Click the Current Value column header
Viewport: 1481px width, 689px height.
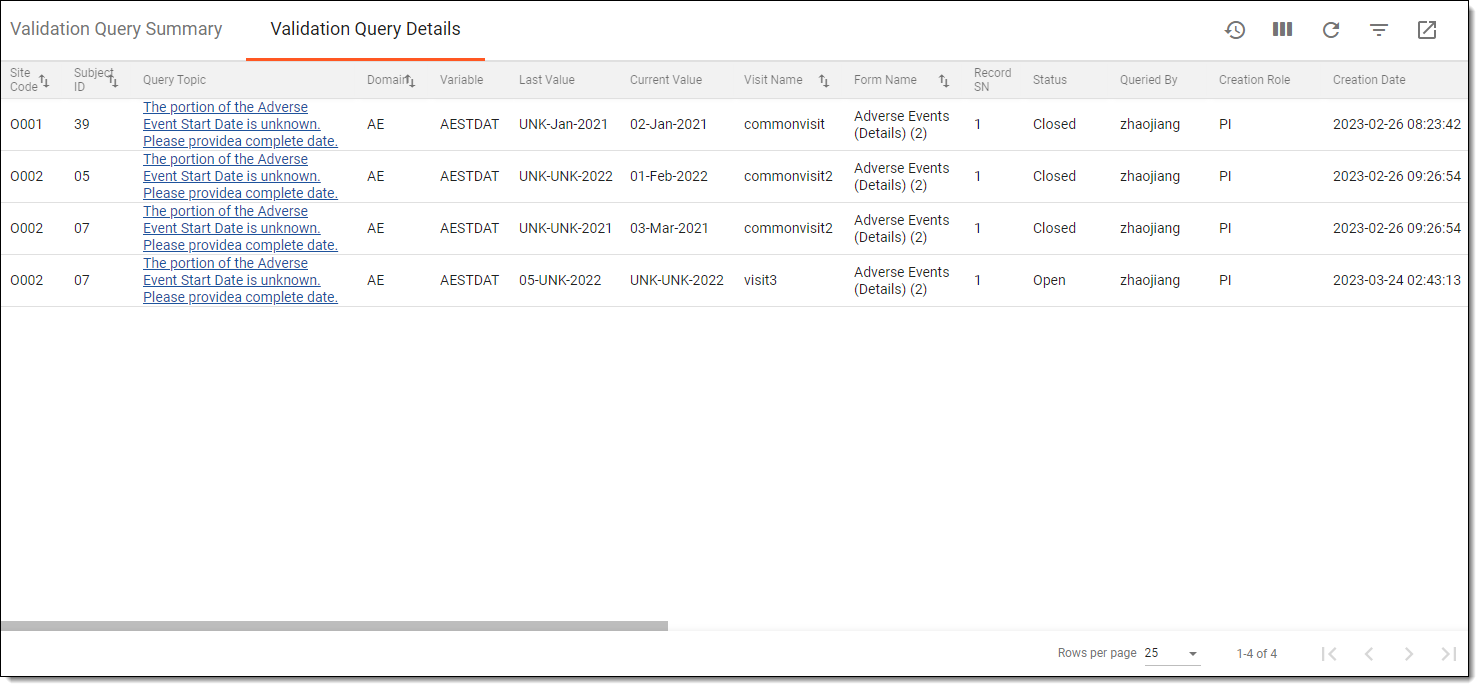pyautogui.click(x=666, y=80)
